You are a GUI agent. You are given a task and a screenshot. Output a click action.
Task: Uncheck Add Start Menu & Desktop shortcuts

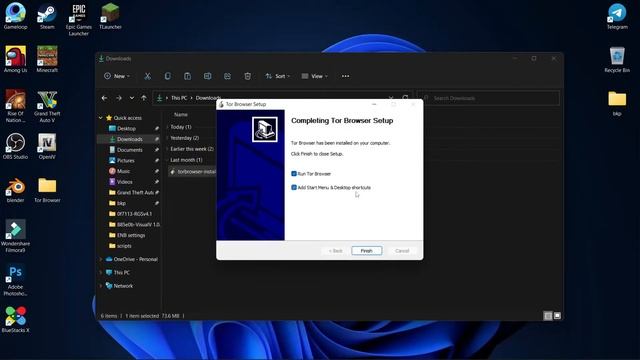point(294,187)
